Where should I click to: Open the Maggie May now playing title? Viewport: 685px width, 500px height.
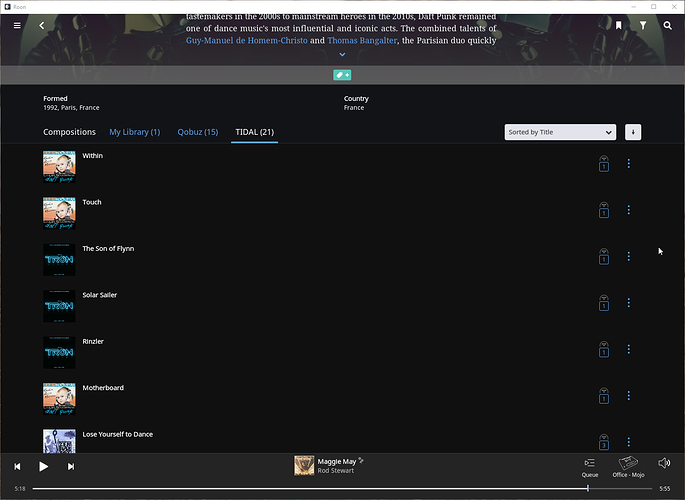tap(337, 462)
